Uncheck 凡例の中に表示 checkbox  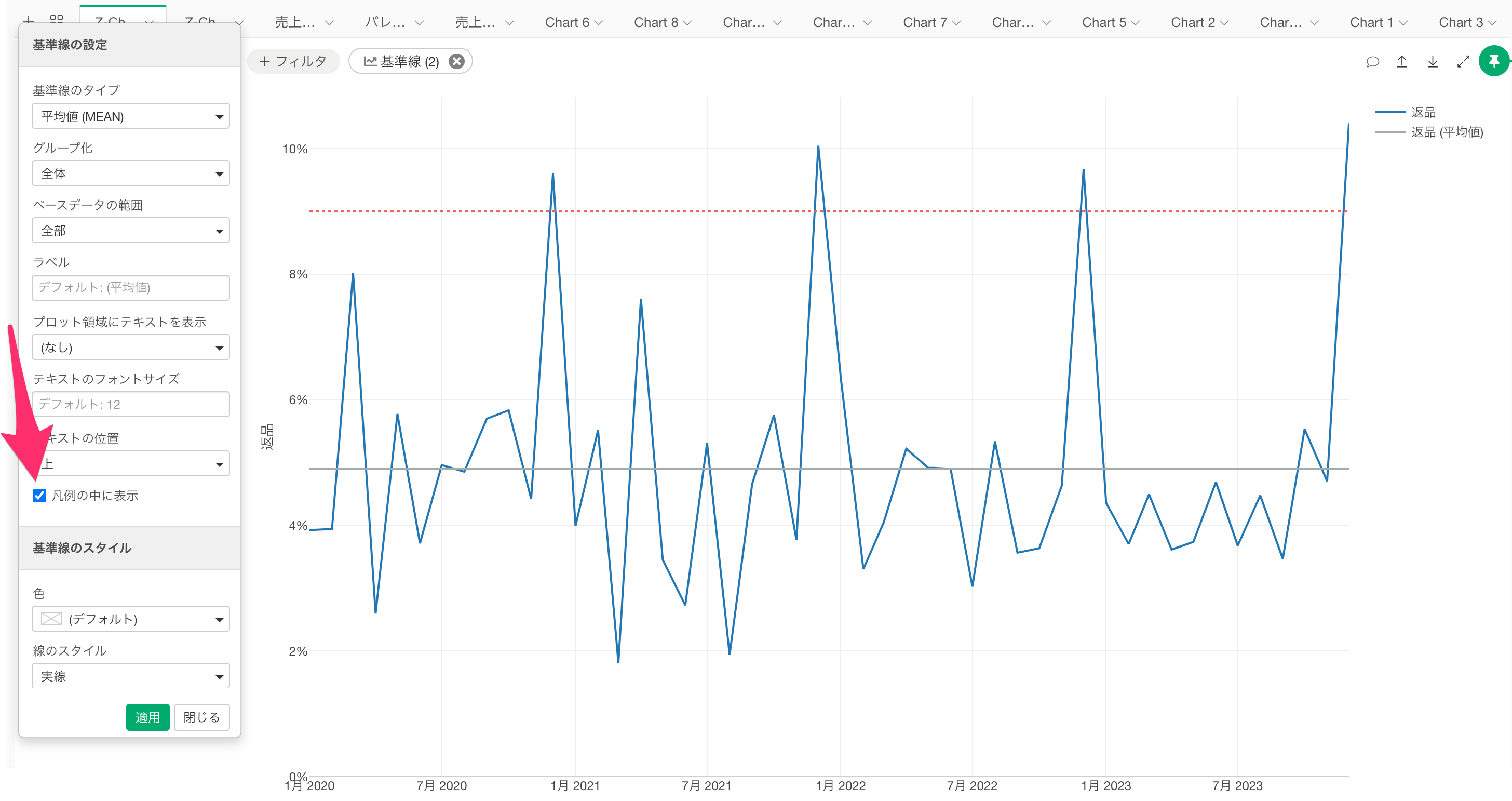(x=39, y=495)
